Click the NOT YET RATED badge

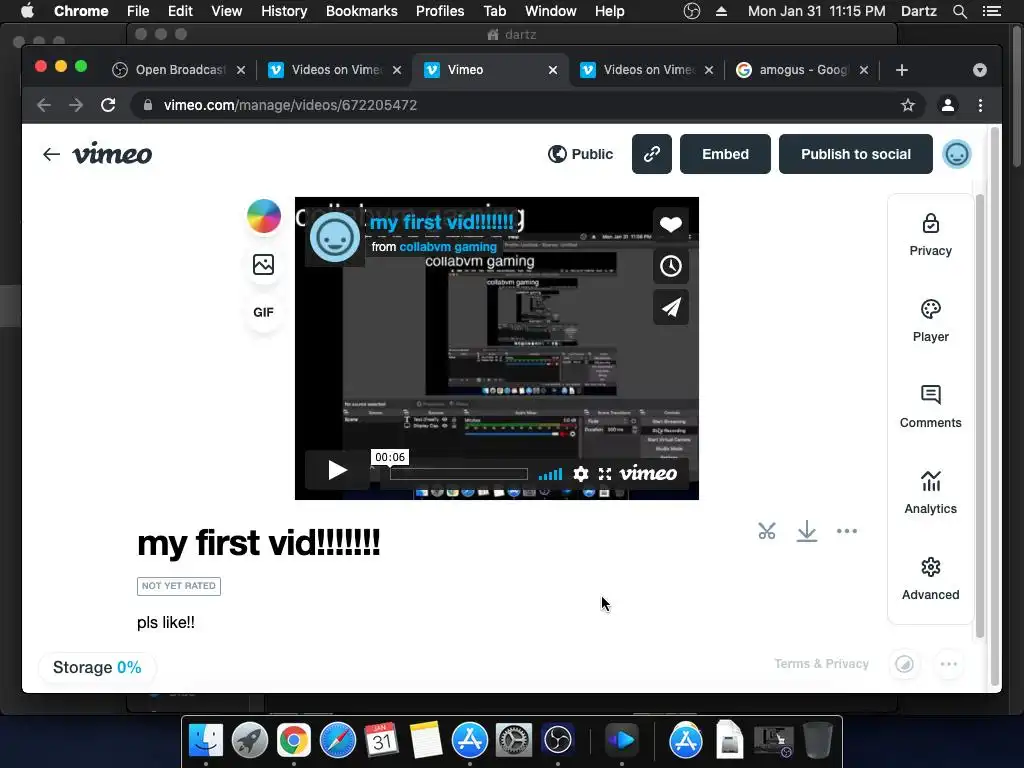tap(179, 586)
